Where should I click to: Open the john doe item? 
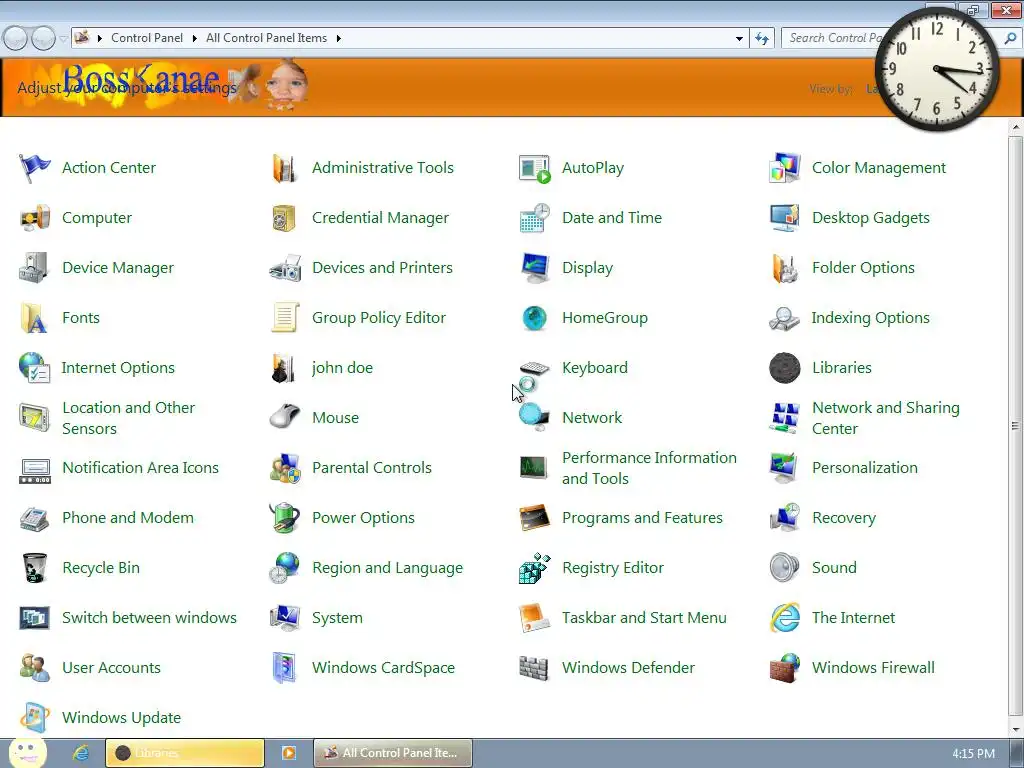(x=342, y=368)
